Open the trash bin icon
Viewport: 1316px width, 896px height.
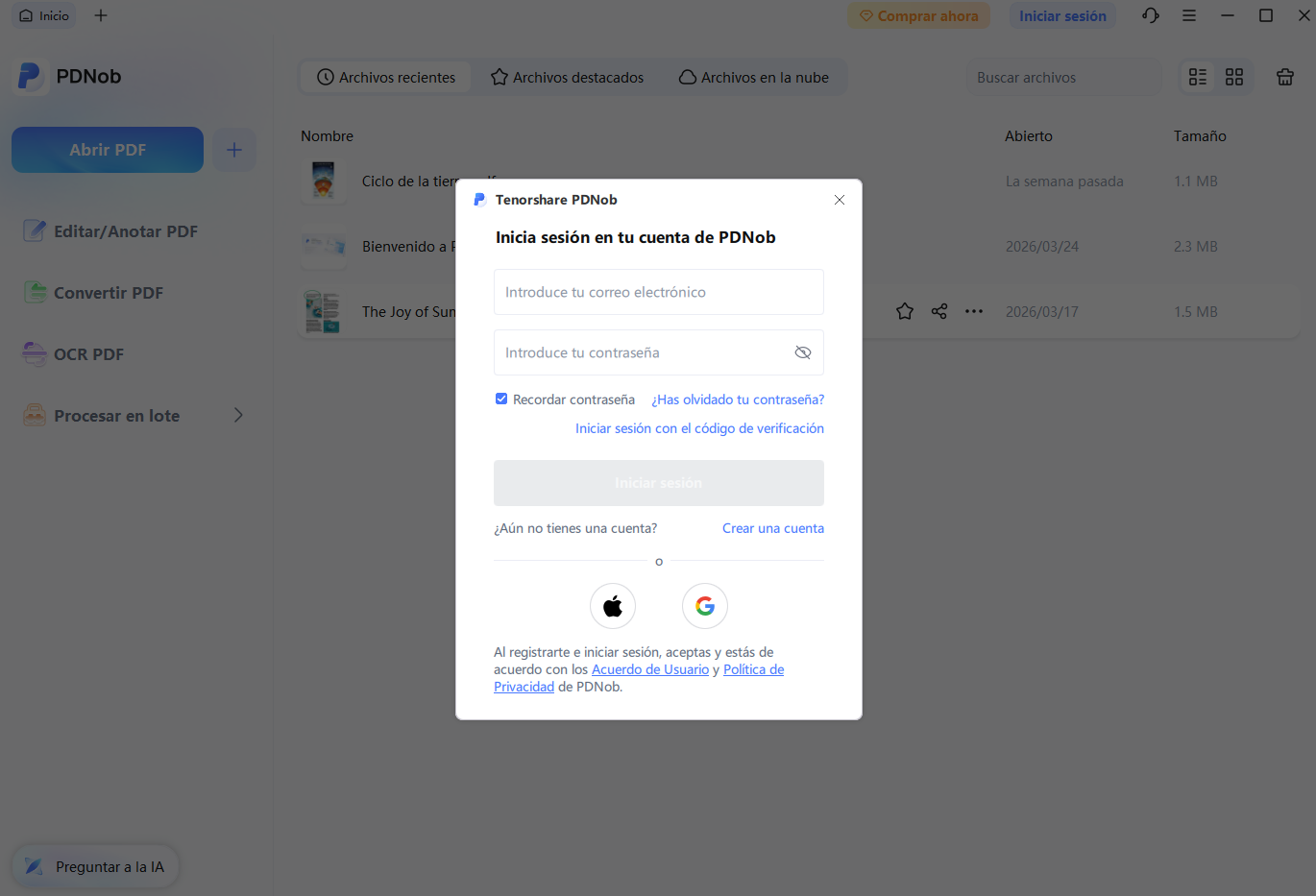click(x=1285, y=78)
